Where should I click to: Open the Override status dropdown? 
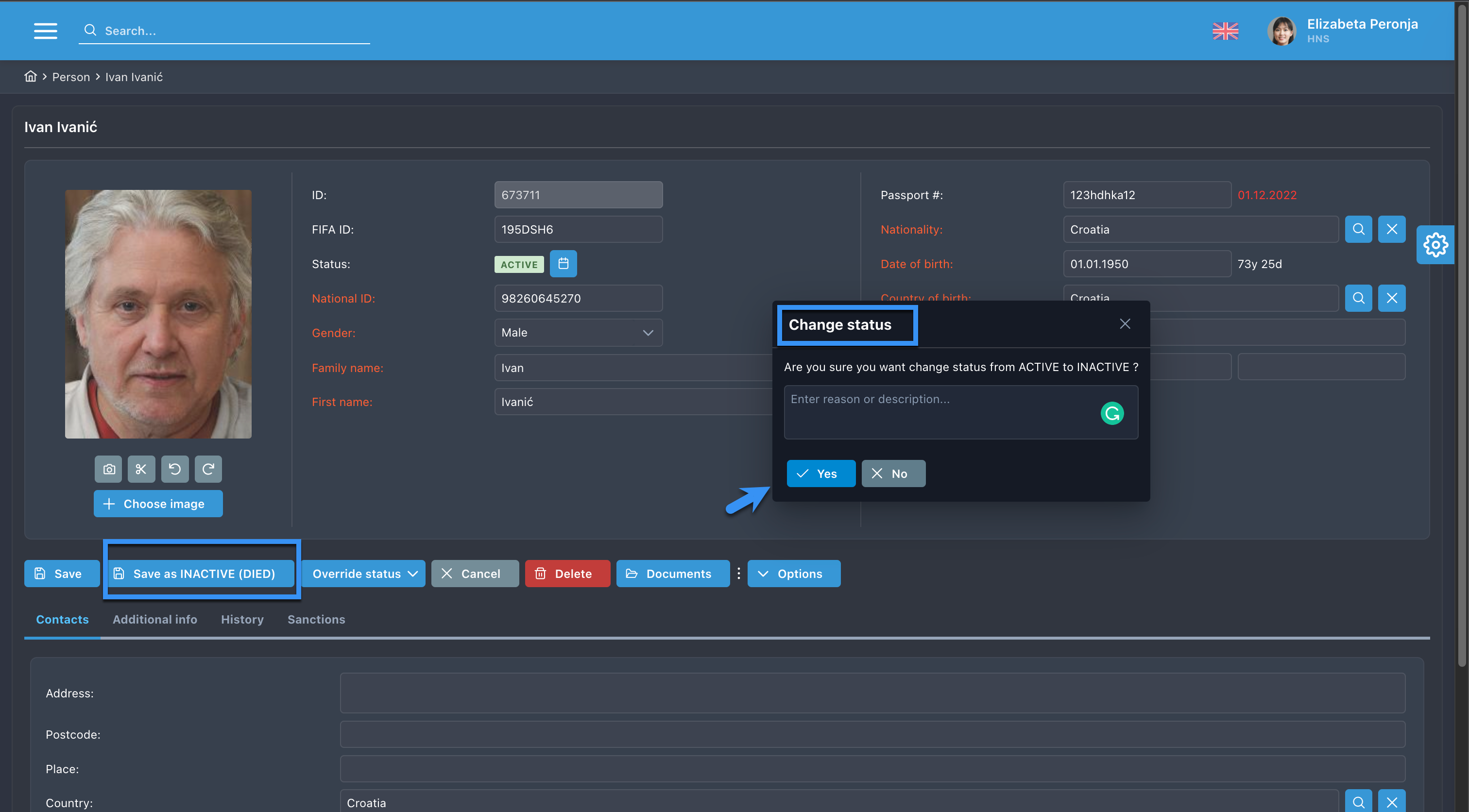(x=364, y=574)
